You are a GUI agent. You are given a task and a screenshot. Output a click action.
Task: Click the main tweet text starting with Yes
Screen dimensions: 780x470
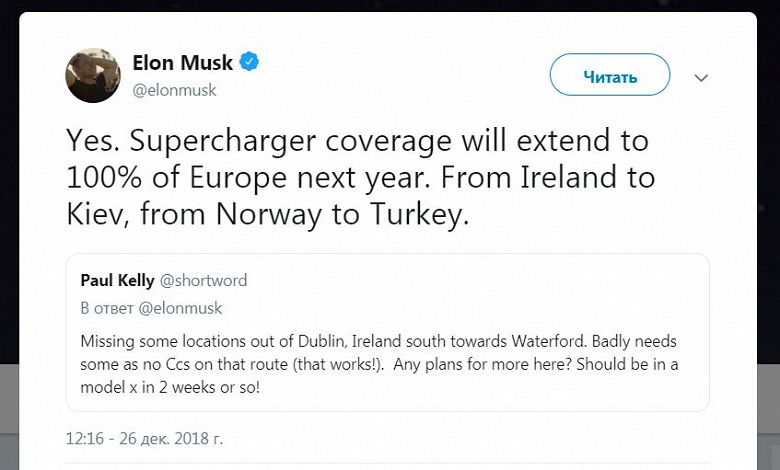click(360, 178)
